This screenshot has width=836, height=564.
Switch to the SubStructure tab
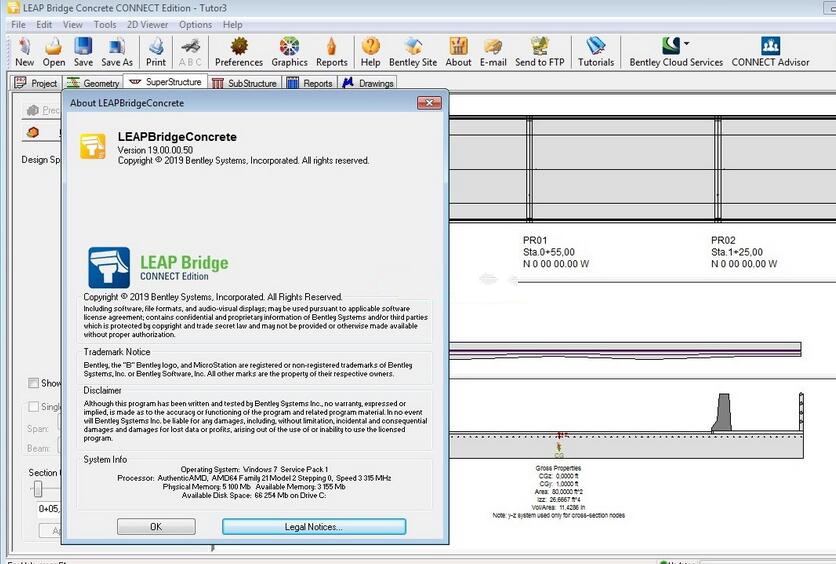245,83
